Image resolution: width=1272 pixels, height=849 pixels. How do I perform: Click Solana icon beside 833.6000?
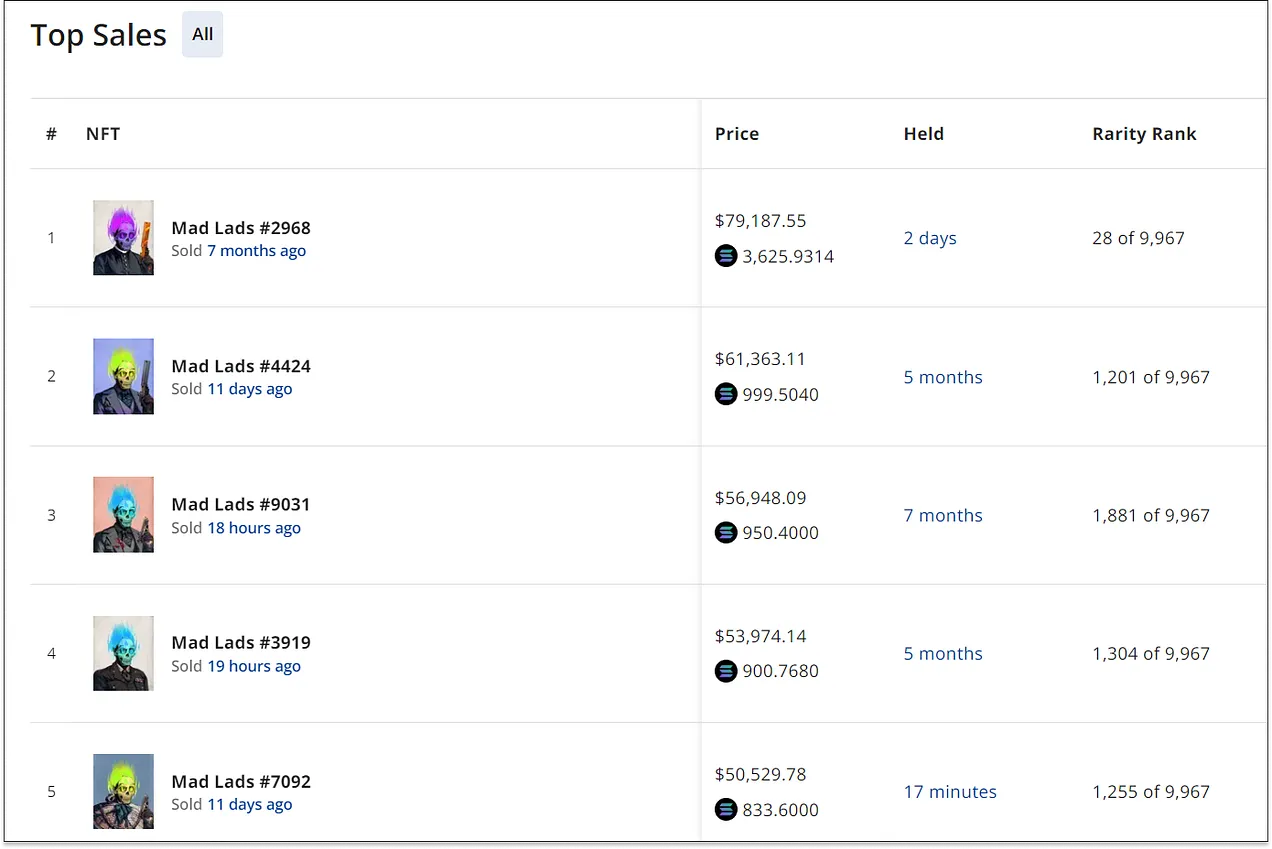pyautogui.click(x=726, y=809)
